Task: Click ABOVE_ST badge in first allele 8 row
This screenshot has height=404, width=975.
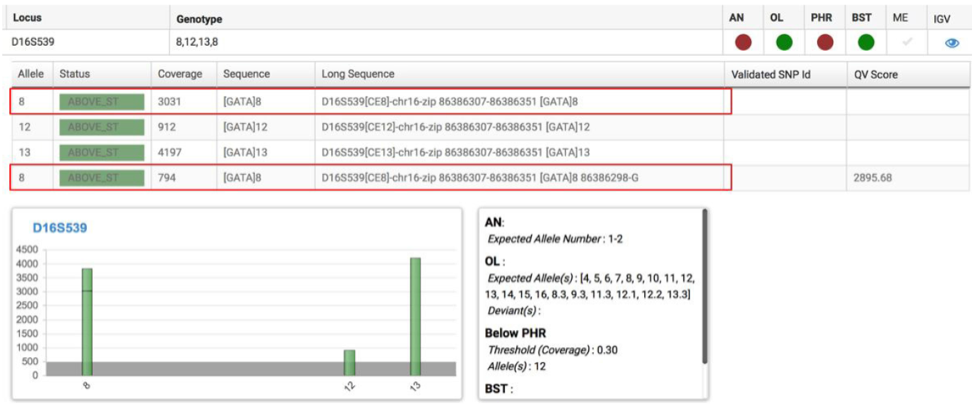Action: [101, 101]
